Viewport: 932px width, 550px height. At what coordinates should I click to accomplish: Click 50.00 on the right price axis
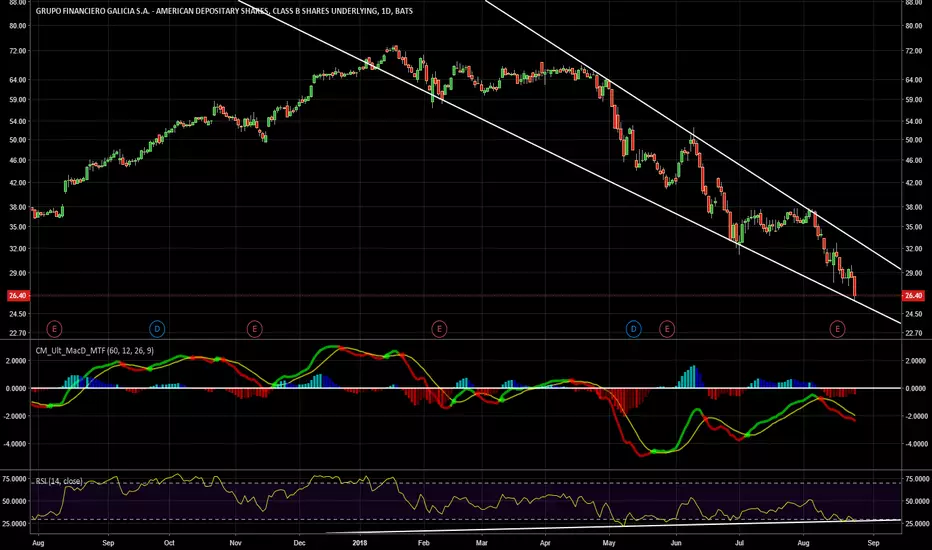914,140
